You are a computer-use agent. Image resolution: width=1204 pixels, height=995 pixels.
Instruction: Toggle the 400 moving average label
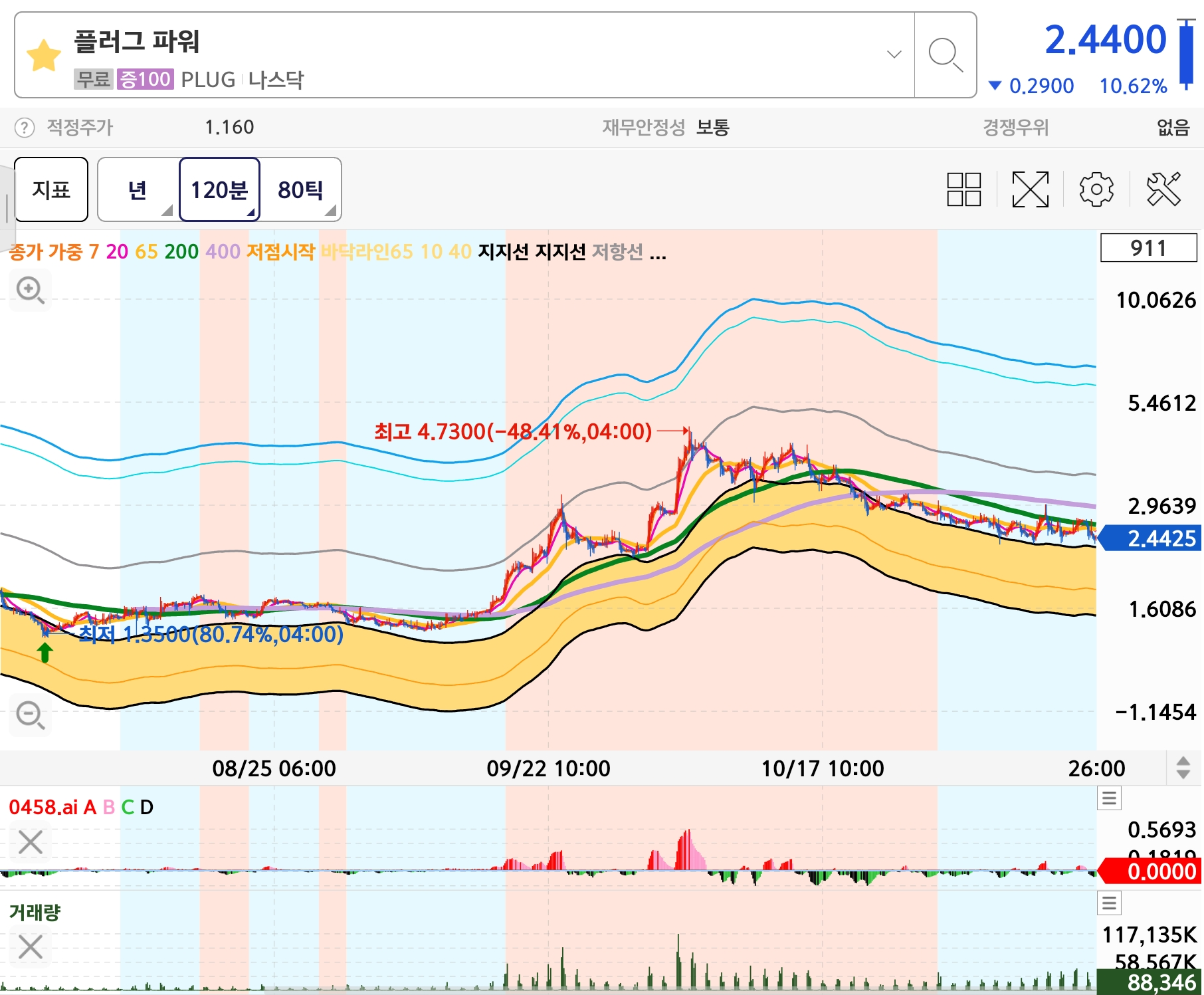tap(223, 251)
